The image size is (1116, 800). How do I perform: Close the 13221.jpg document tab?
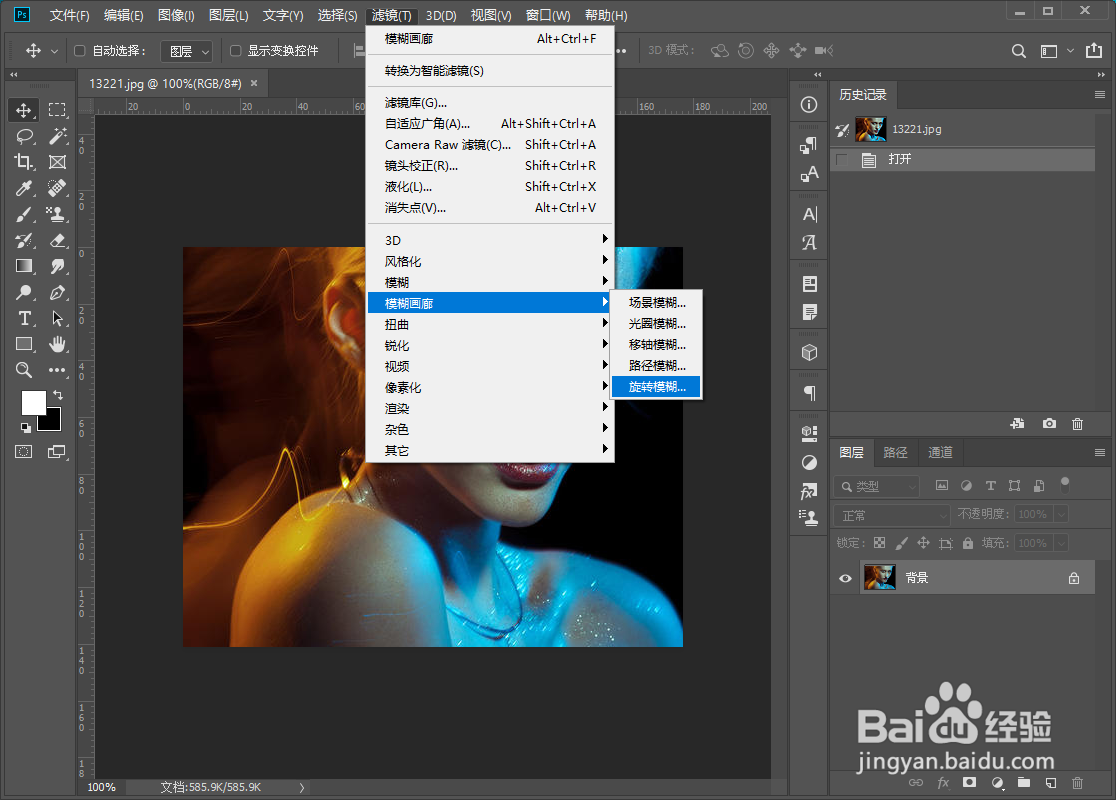pyautogui.click(x=254, y=83)
